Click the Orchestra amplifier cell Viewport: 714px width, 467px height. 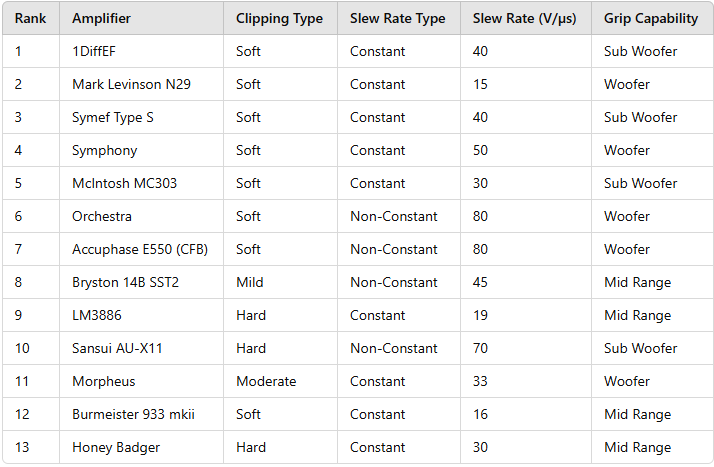(x=141, y=216)
